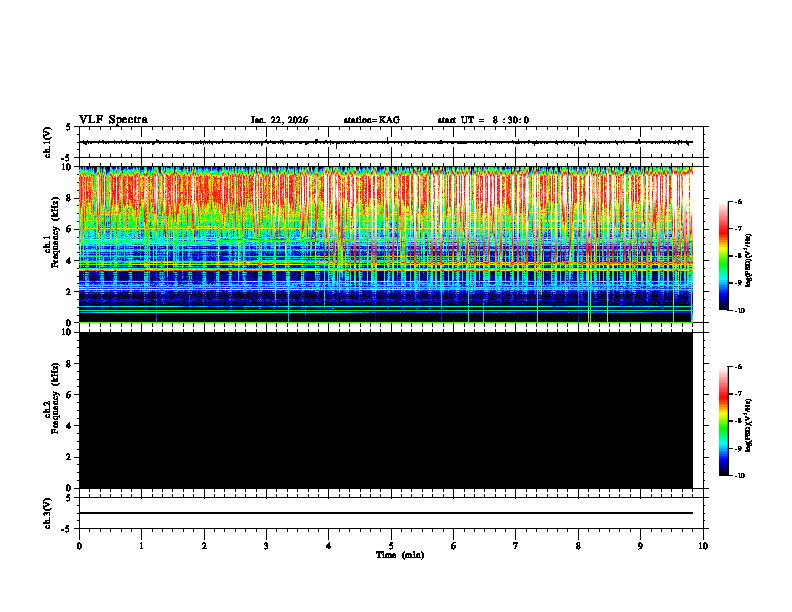
Task: Click the time axis tick label '10'
Action: 703,546
